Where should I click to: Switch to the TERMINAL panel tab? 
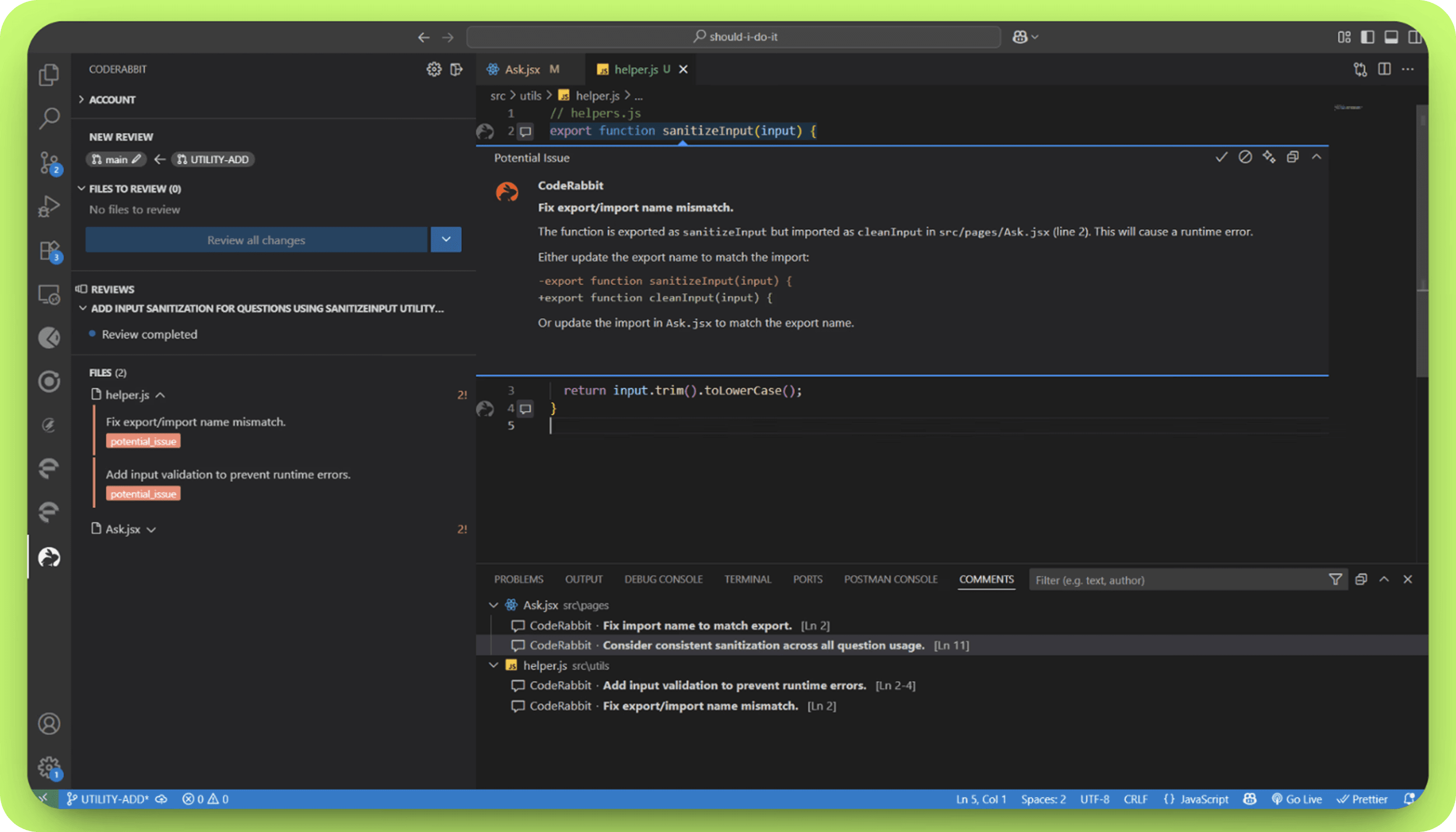click(747, 580)
